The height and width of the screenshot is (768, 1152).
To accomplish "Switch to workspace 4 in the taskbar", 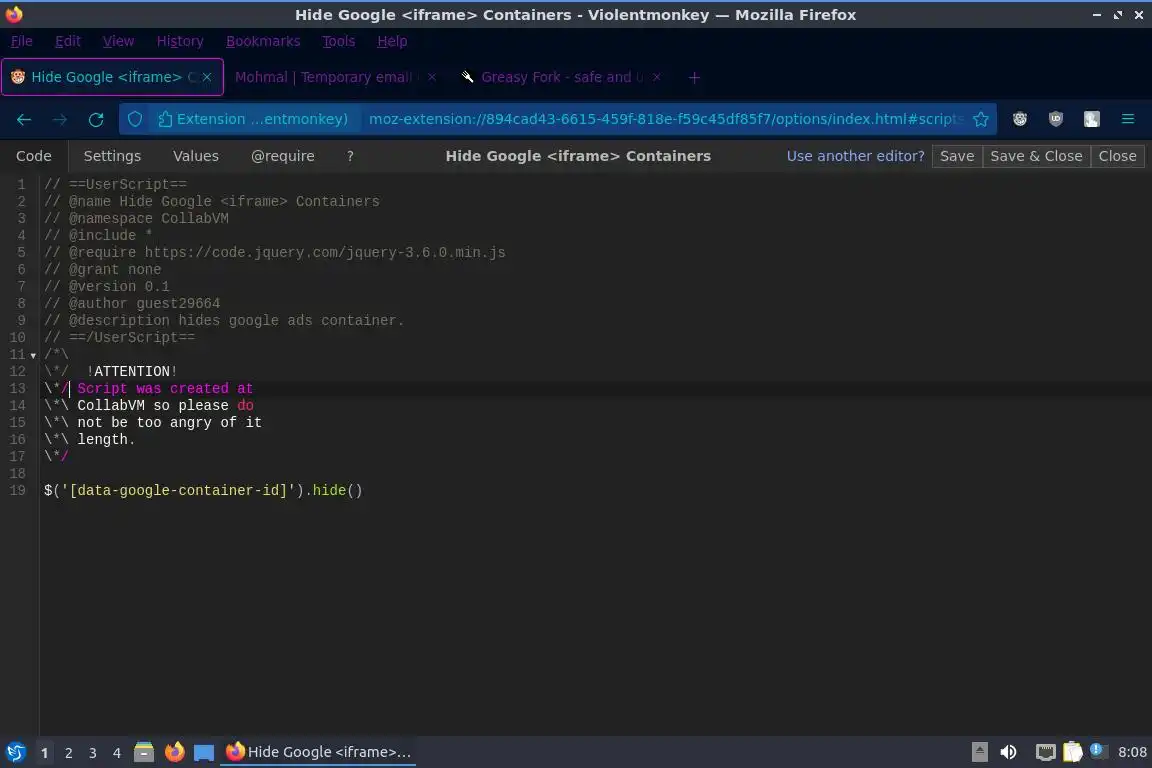I will [117, 753].
